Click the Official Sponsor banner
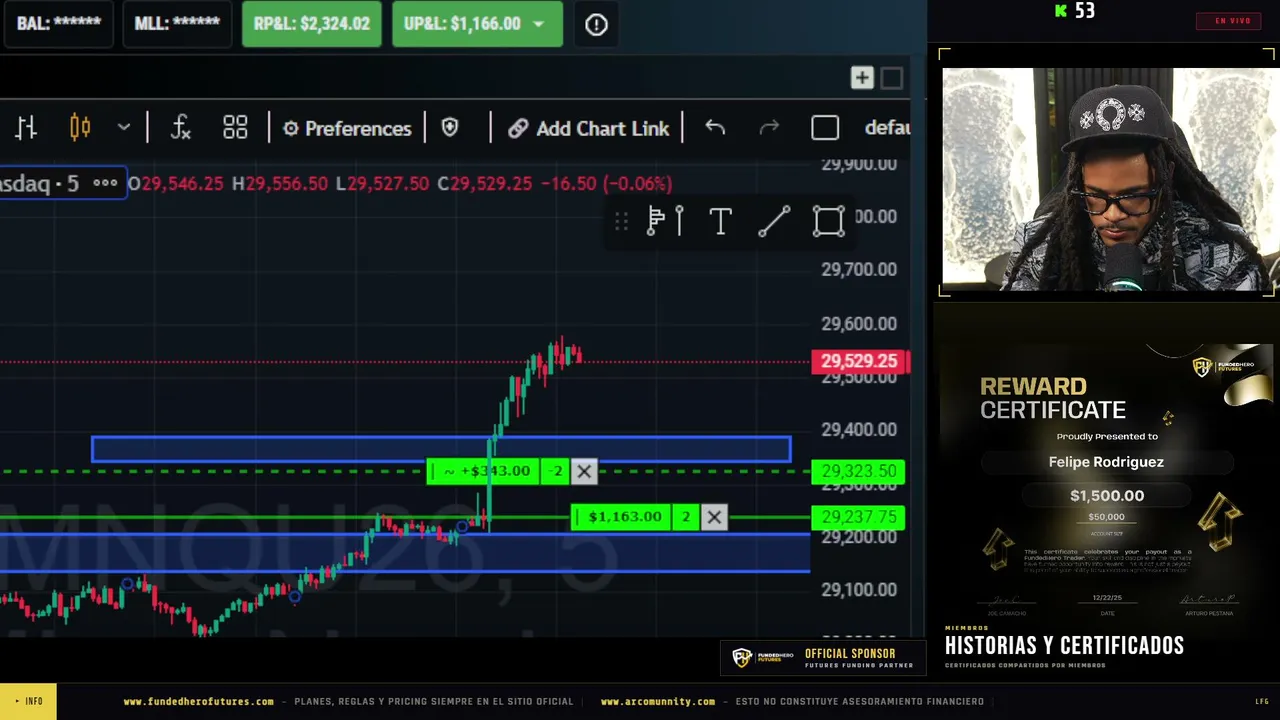 pos(822,657)
